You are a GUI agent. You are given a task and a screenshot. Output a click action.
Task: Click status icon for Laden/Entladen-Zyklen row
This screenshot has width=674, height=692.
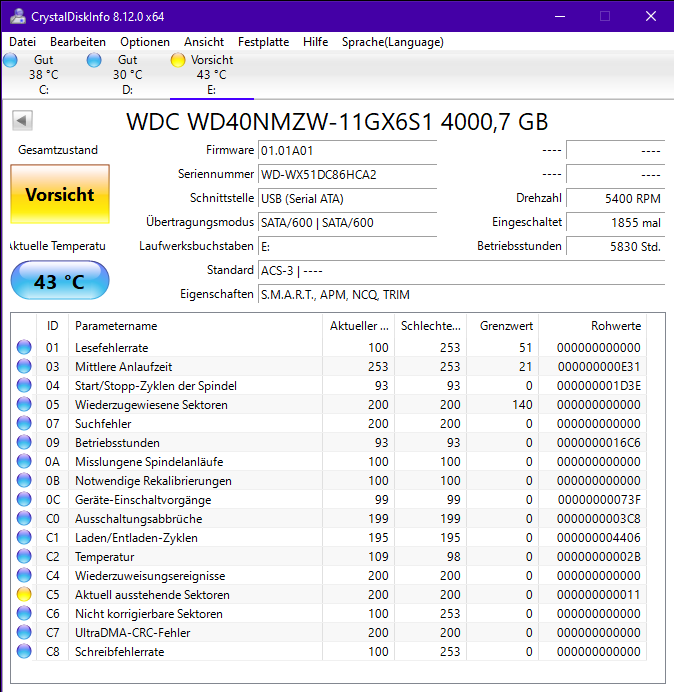point(24,537)
